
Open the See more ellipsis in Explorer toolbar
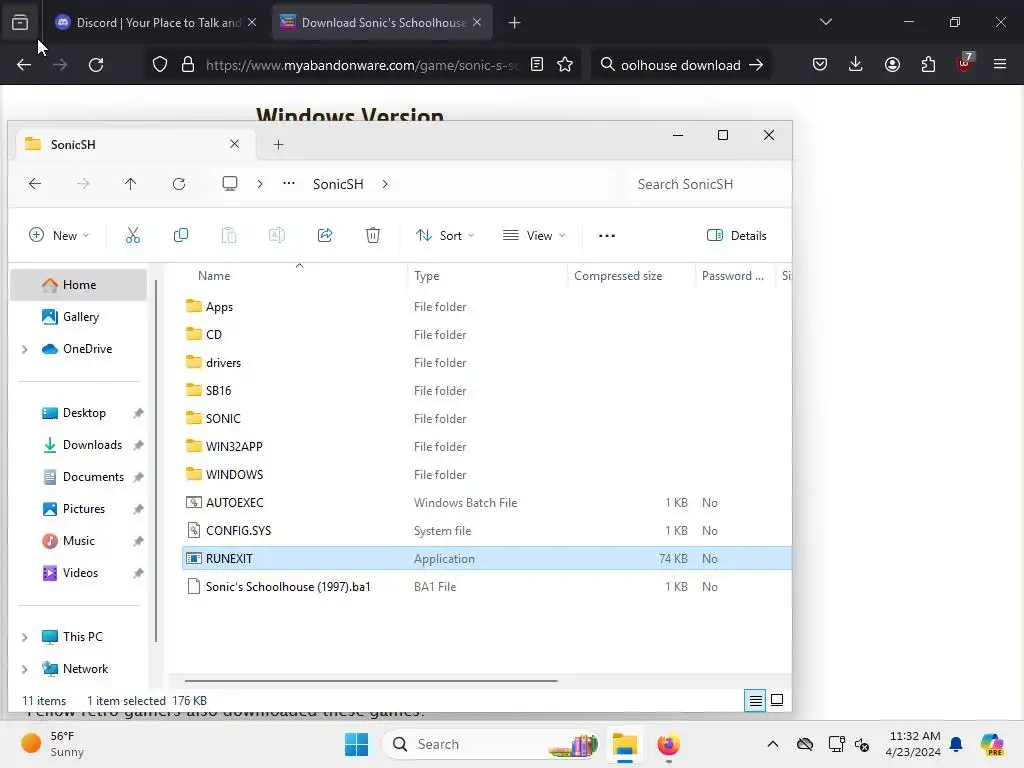point(607,236)
